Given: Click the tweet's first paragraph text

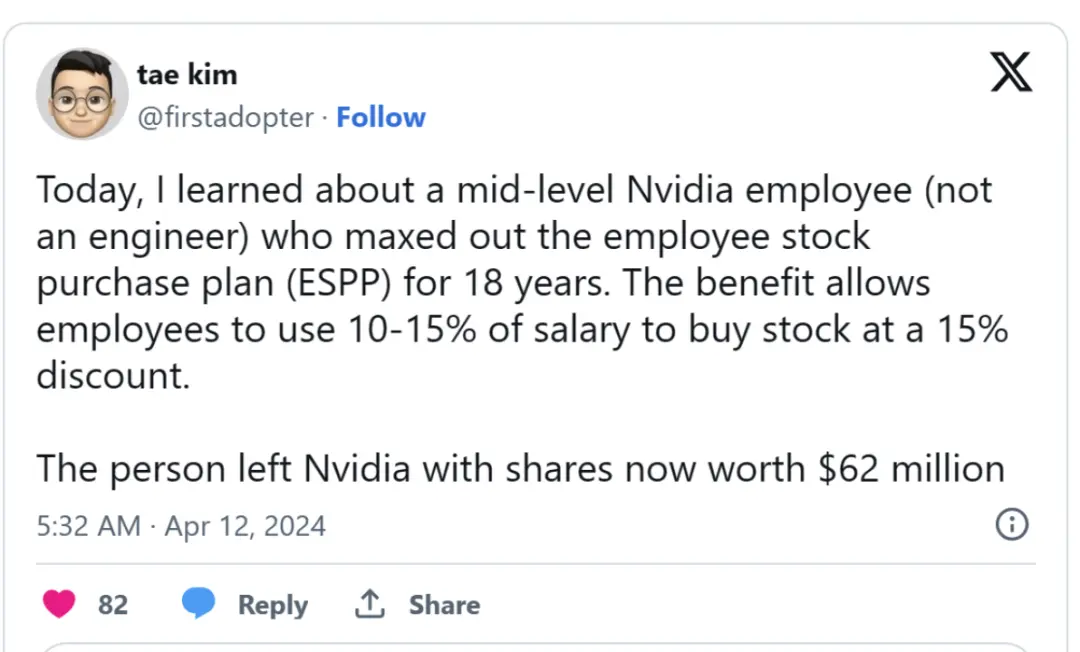Looking at the screenshot, I should 522,282.
